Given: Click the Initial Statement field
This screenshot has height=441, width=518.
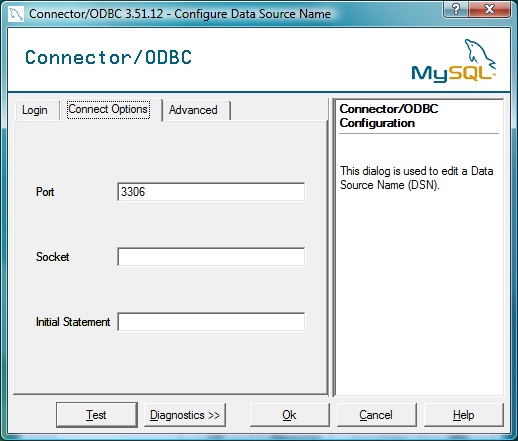Looking at the screenshot, I should (x=211, y=322).
